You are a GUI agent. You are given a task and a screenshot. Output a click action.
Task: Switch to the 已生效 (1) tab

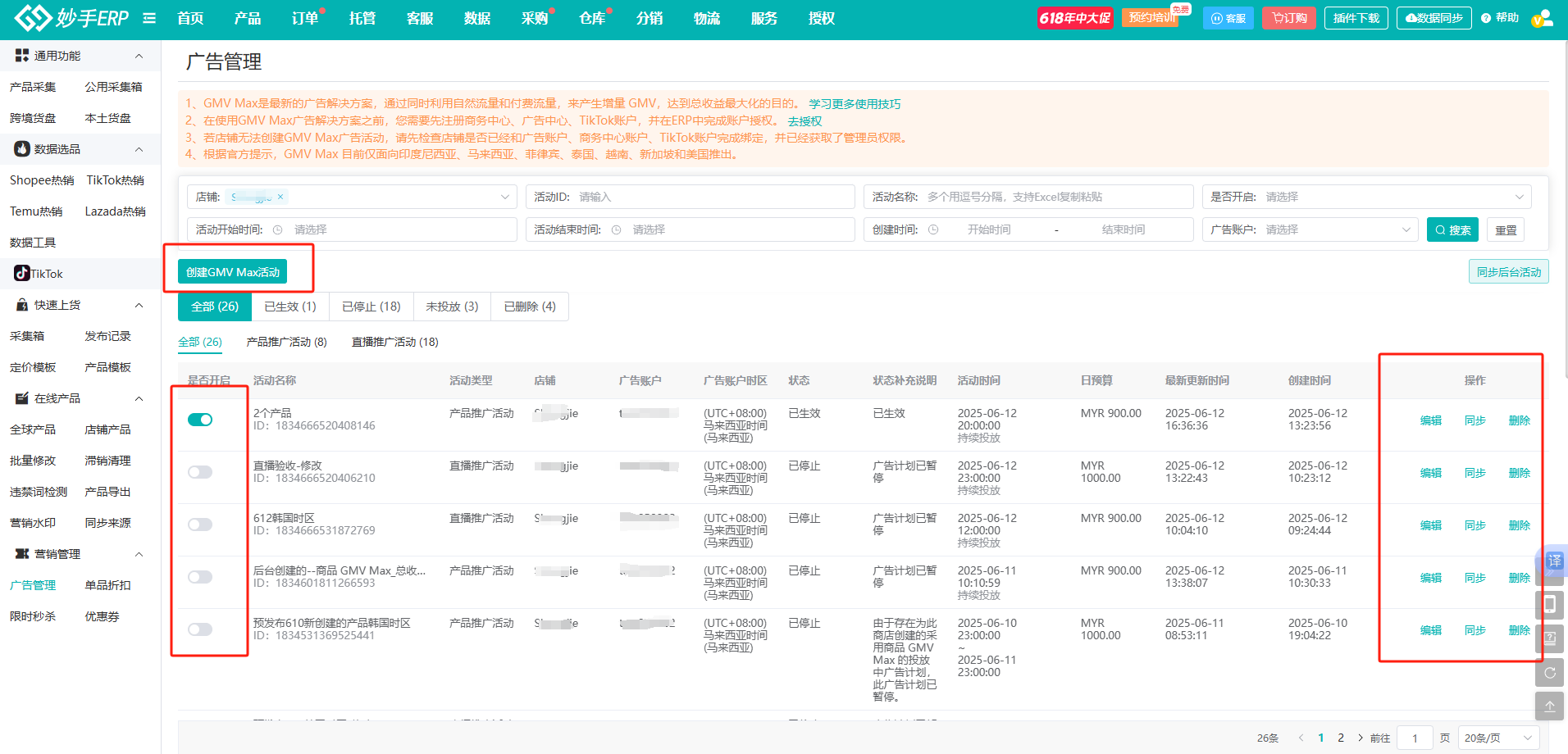click(290, 307)
